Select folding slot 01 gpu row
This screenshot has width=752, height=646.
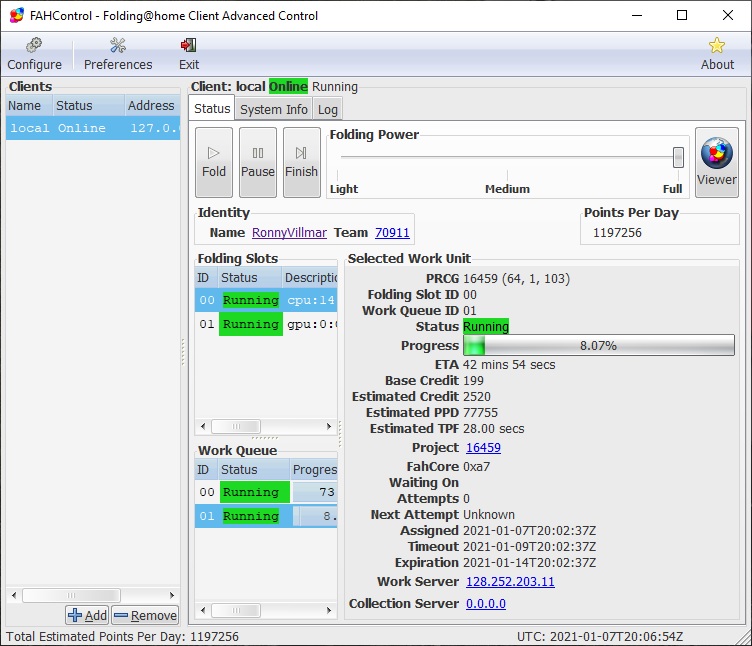(266, 324)
